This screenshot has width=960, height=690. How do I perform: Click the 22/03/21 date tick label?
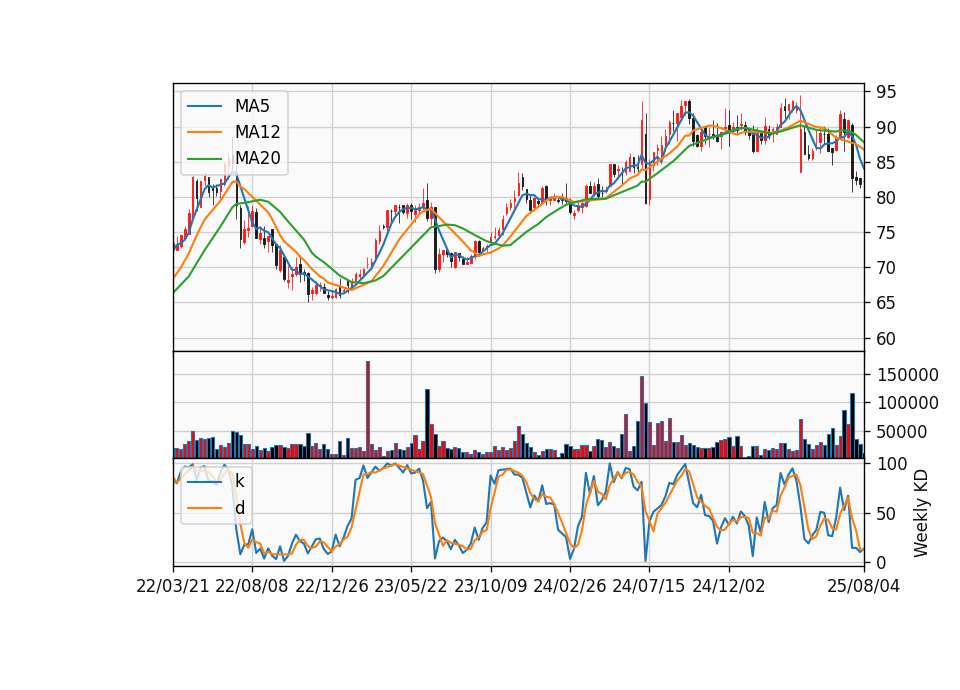173,586
